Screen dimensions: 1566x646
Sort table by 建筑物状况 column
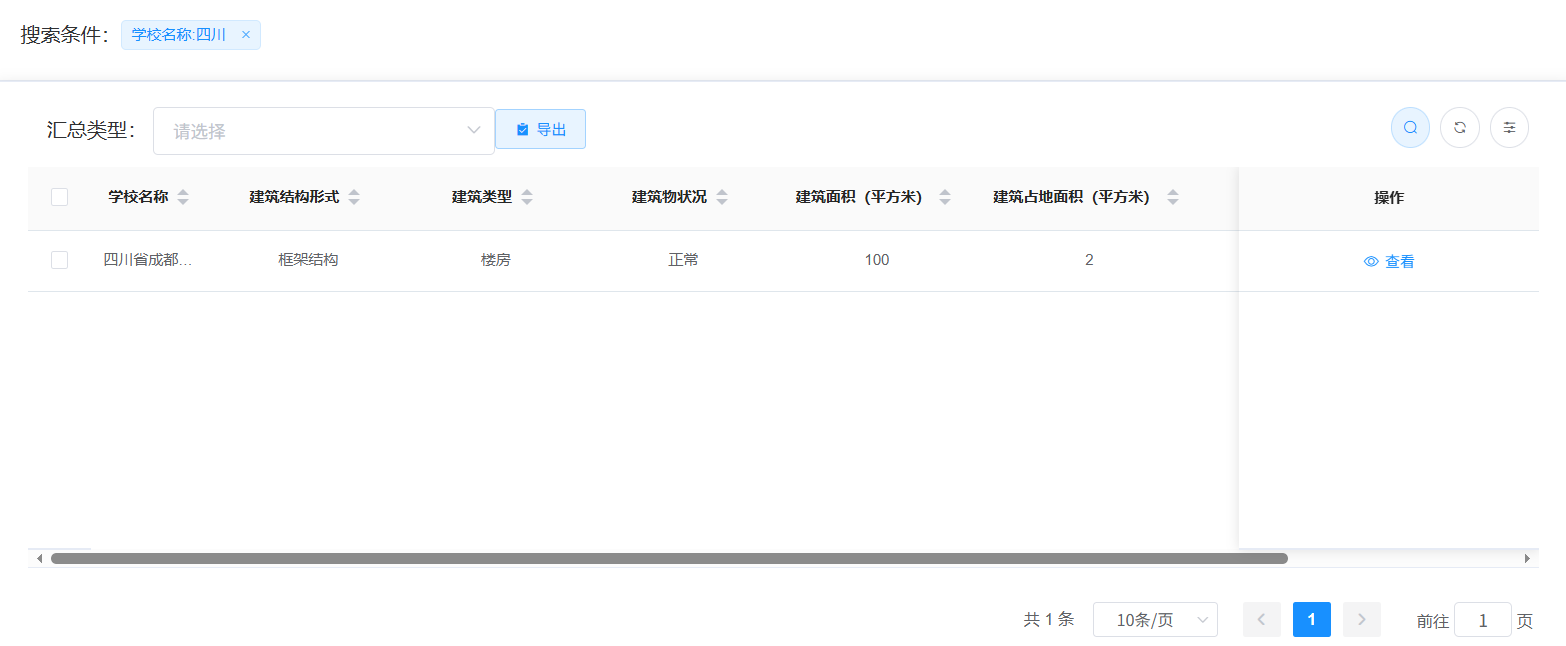pos(722,197)
